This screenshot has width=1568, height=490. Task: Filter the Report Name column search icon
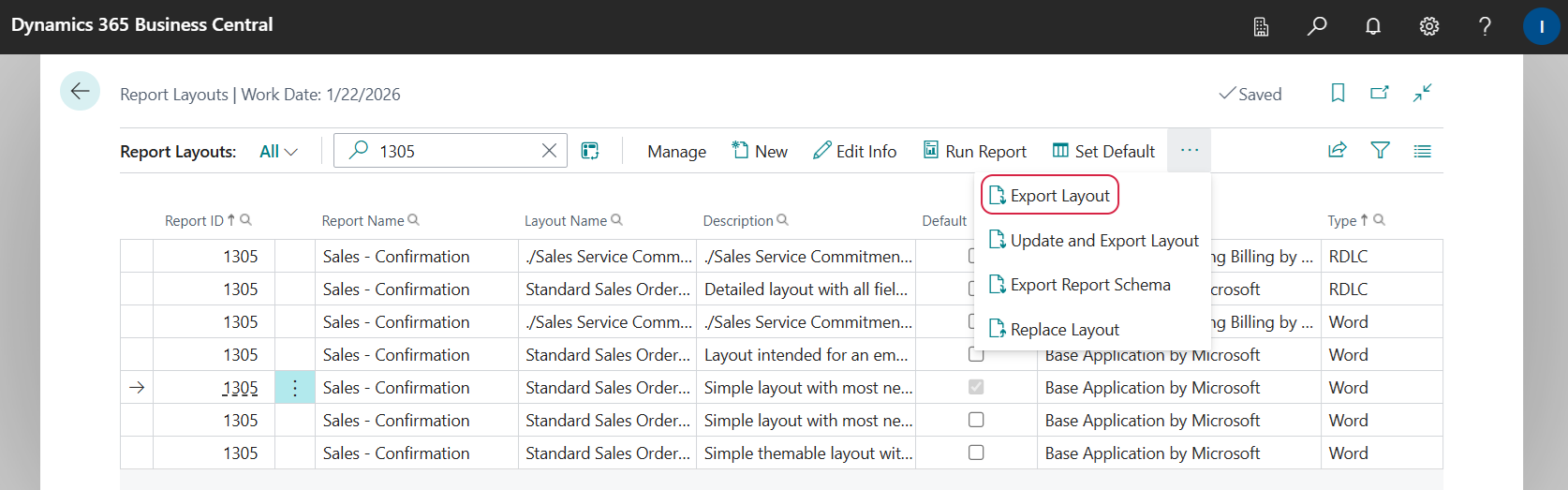[x=413, y=220]
